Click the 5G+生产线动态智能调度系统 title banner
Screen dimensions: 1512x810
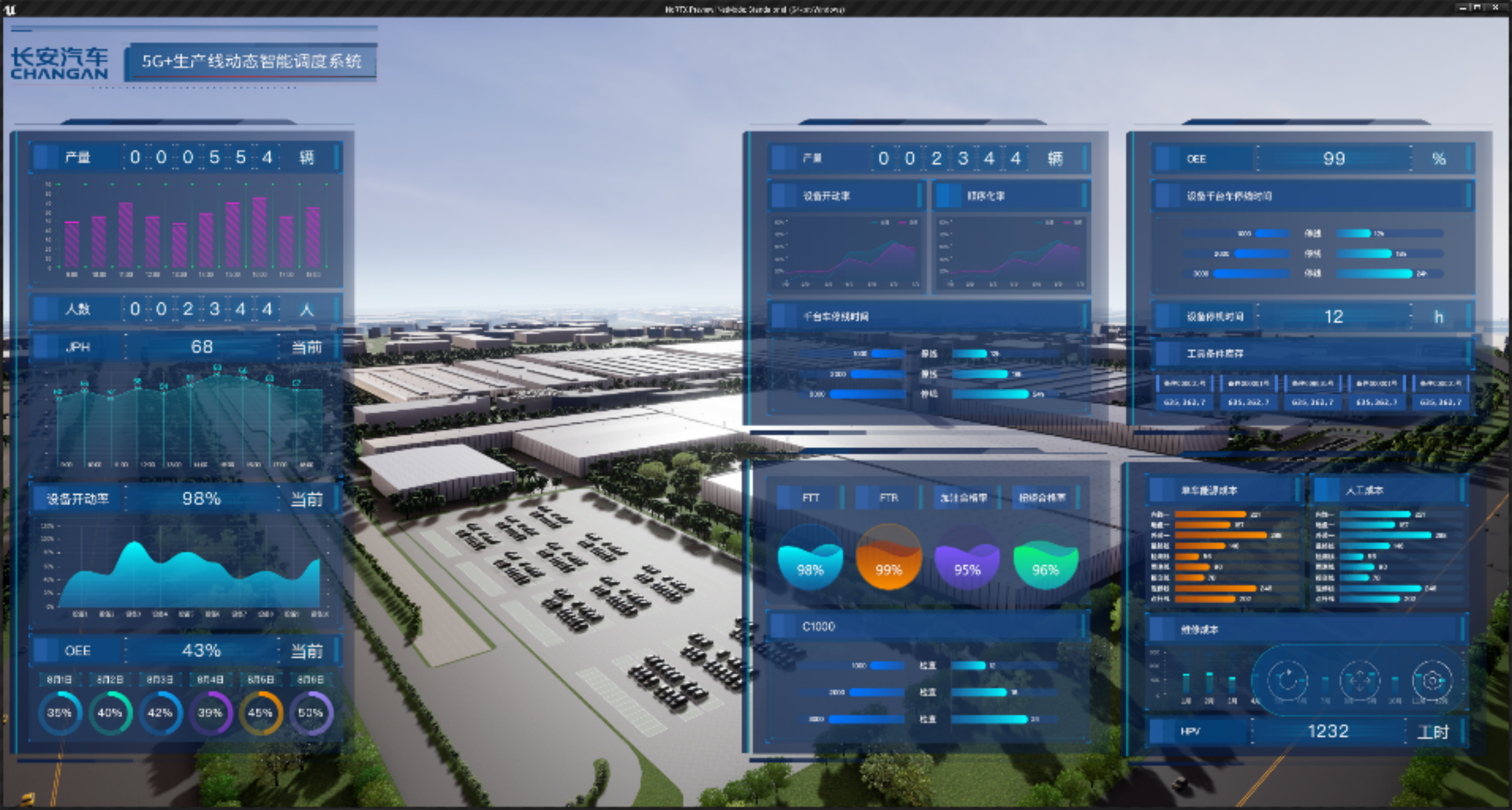pos(252,61)
